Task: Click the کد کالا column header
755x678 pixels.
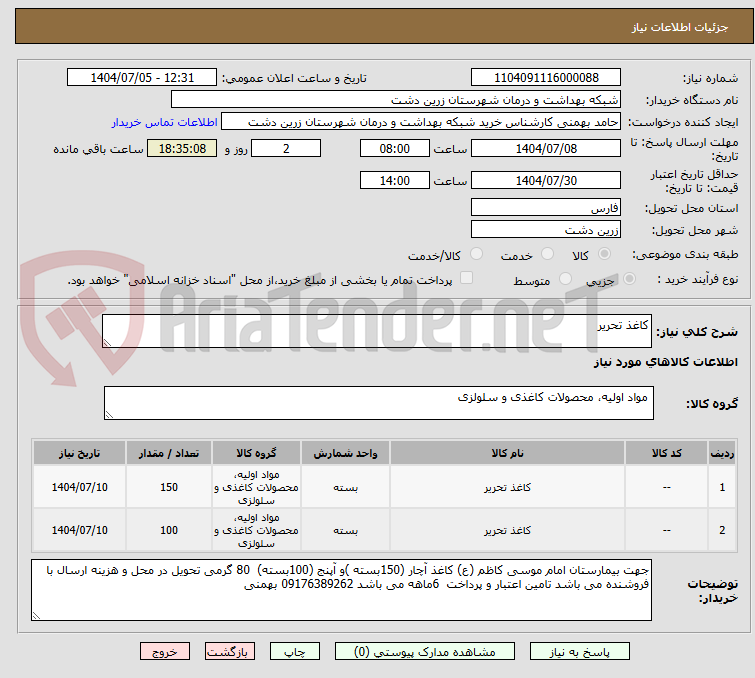Action: [666, 453]
